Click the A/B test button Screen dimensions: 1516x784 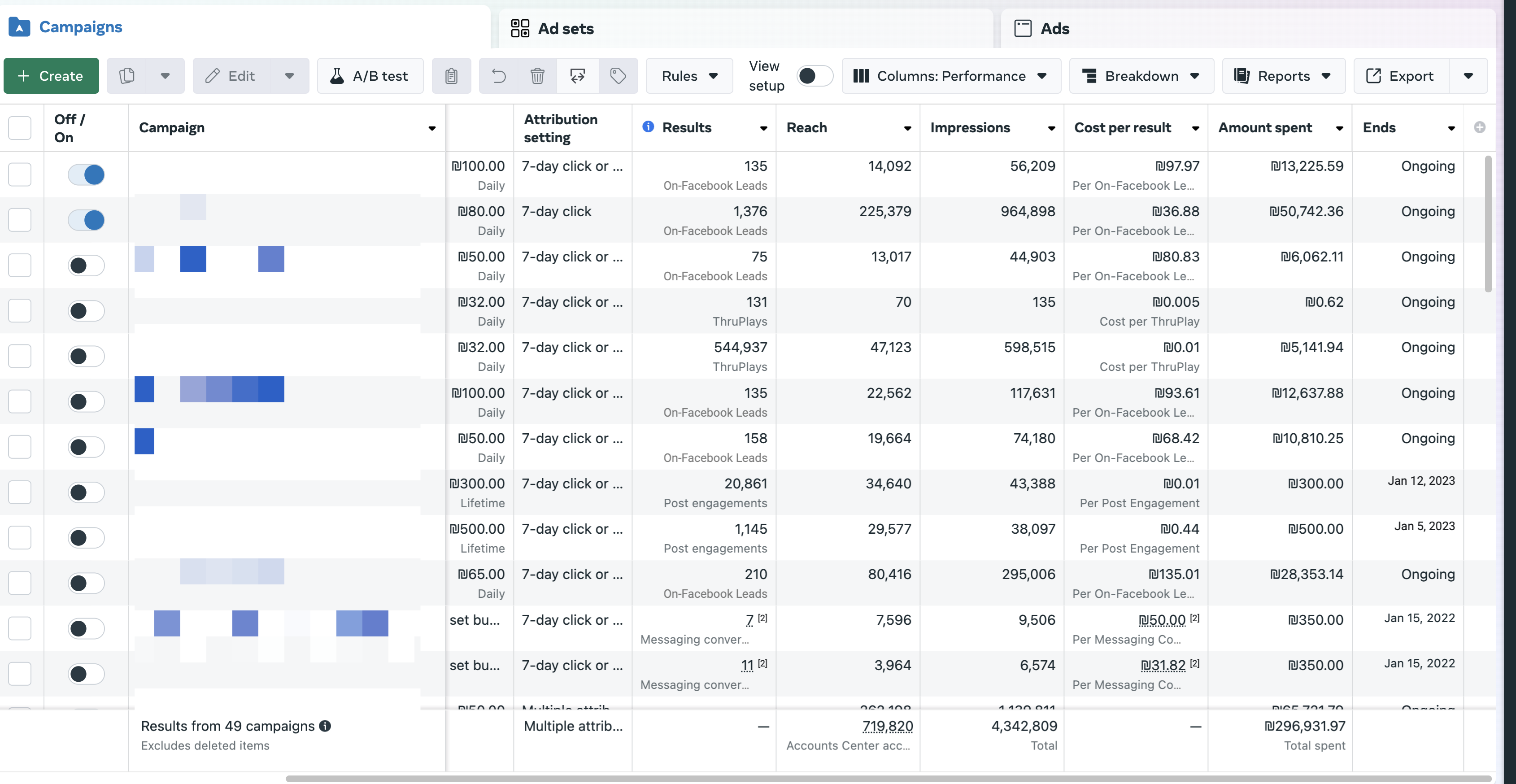click(x=370, y=76)
